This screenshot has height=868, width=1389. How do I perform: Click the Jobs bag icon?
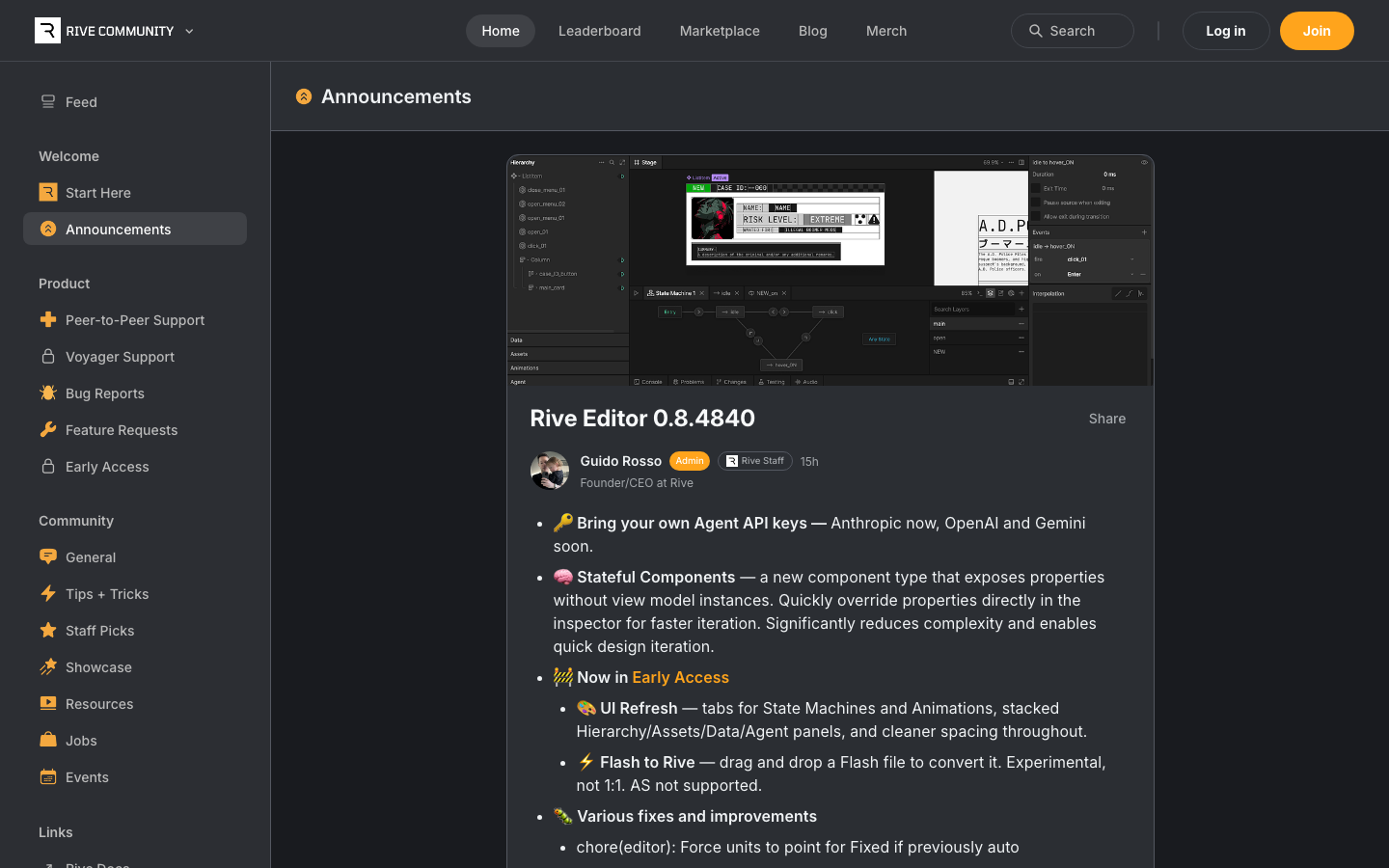[48, 740]
